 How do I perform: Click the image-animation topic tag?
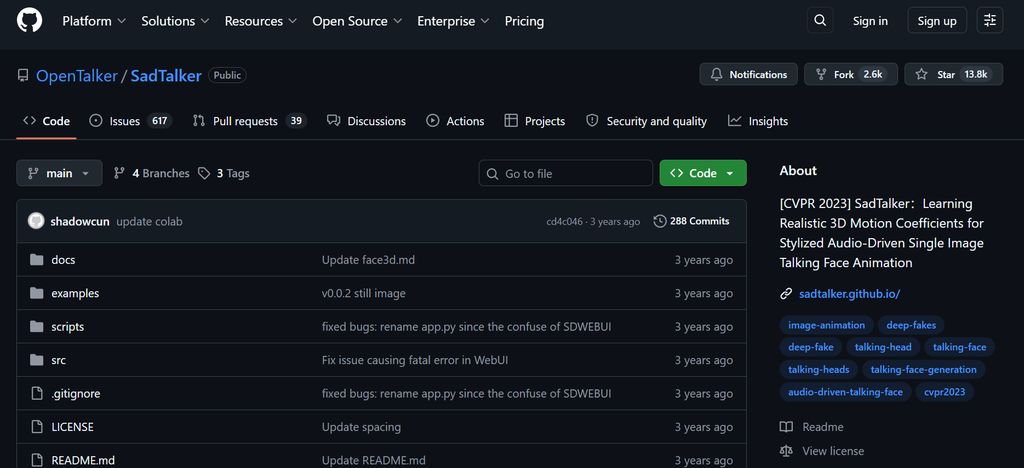coord(826,325)
